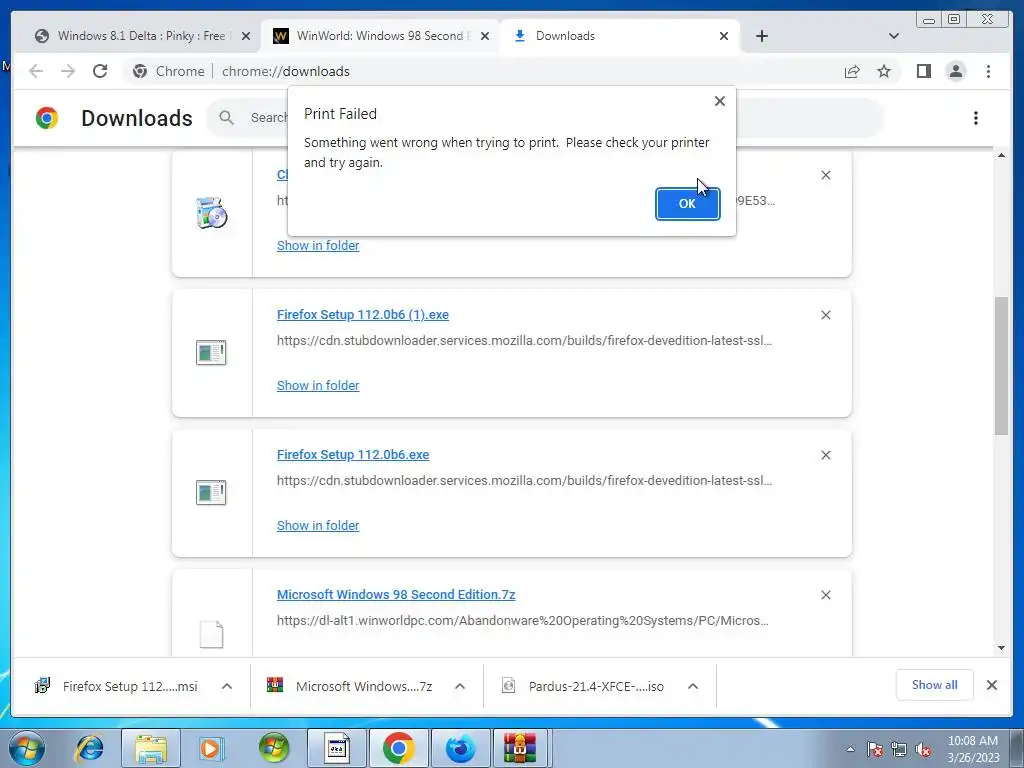Open the side panel icon in toolbar
Viewport: 1024px width, 768px height.
point(923,71)
